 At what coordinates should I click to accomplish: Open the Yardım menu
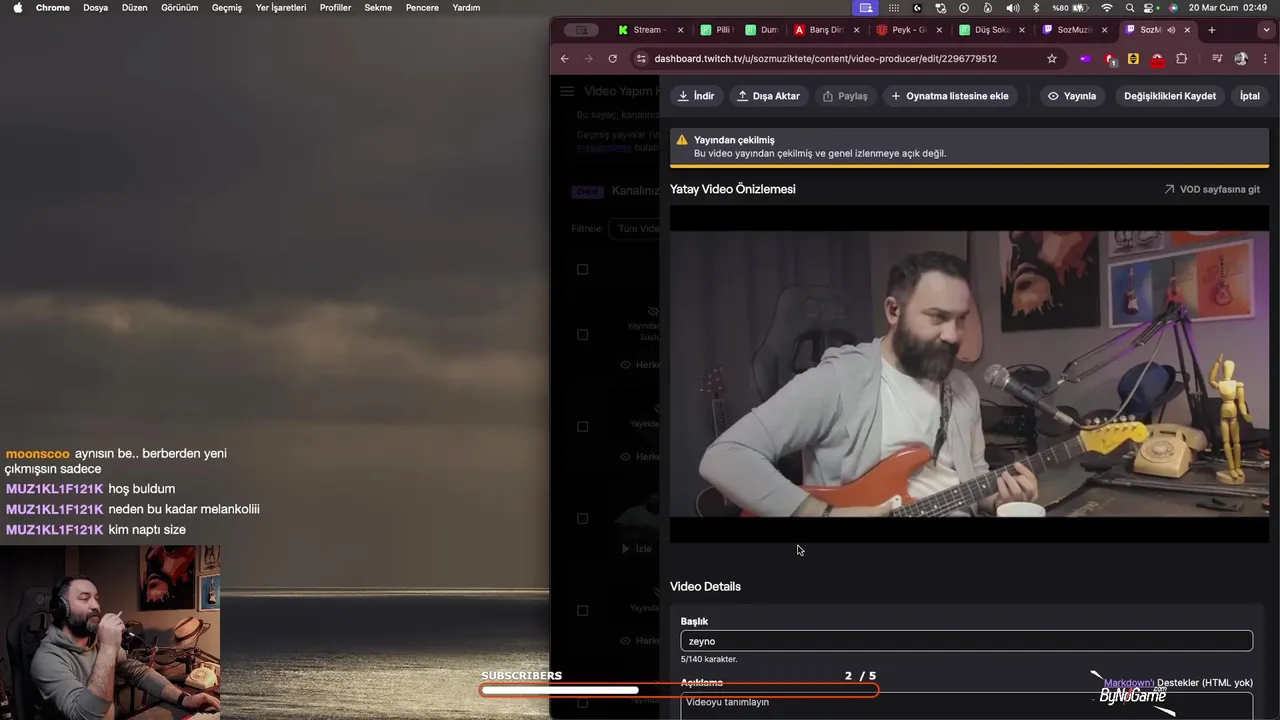[466, 8]
